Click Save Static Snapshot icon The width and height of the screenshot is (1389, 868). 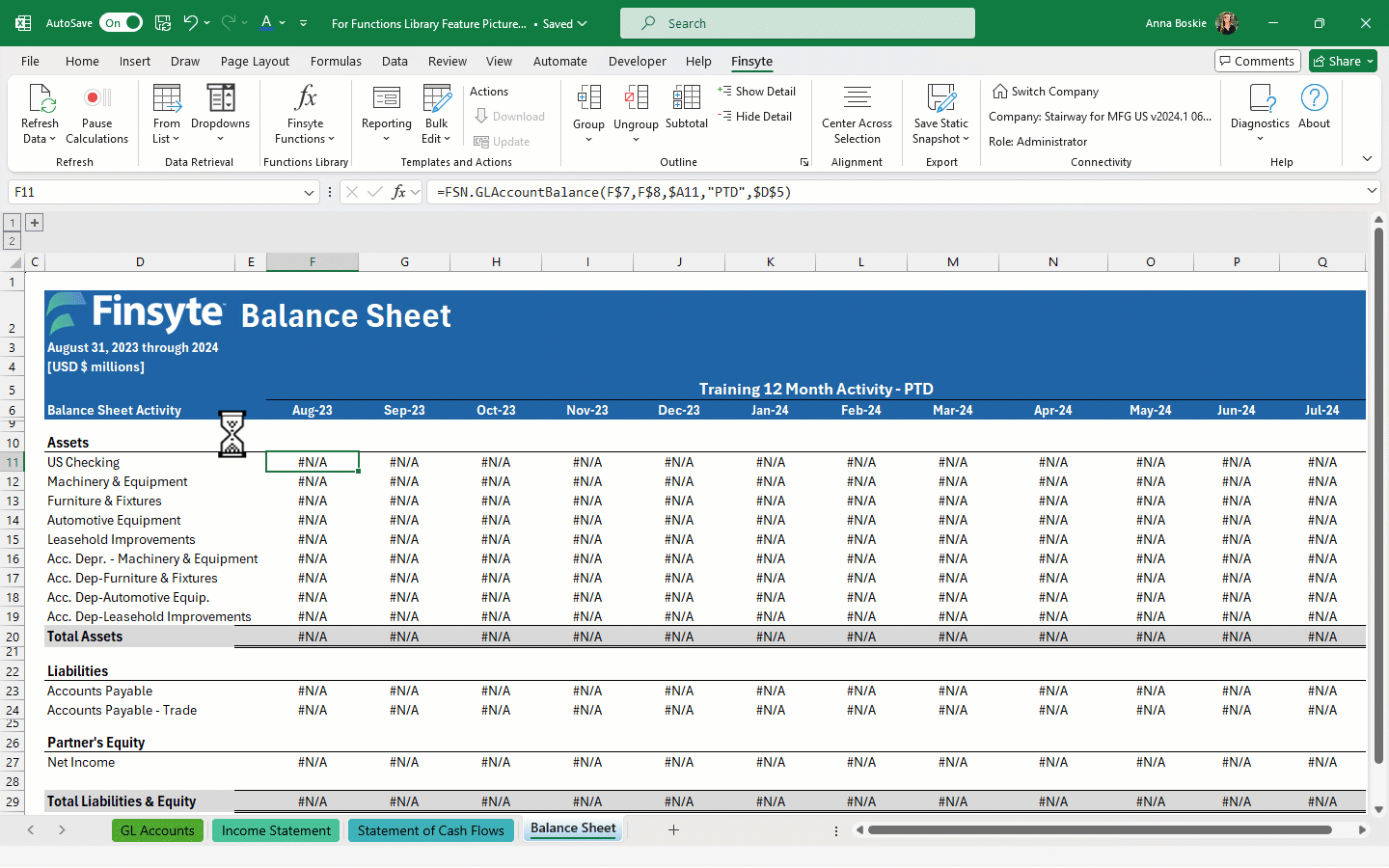[940, 98]
